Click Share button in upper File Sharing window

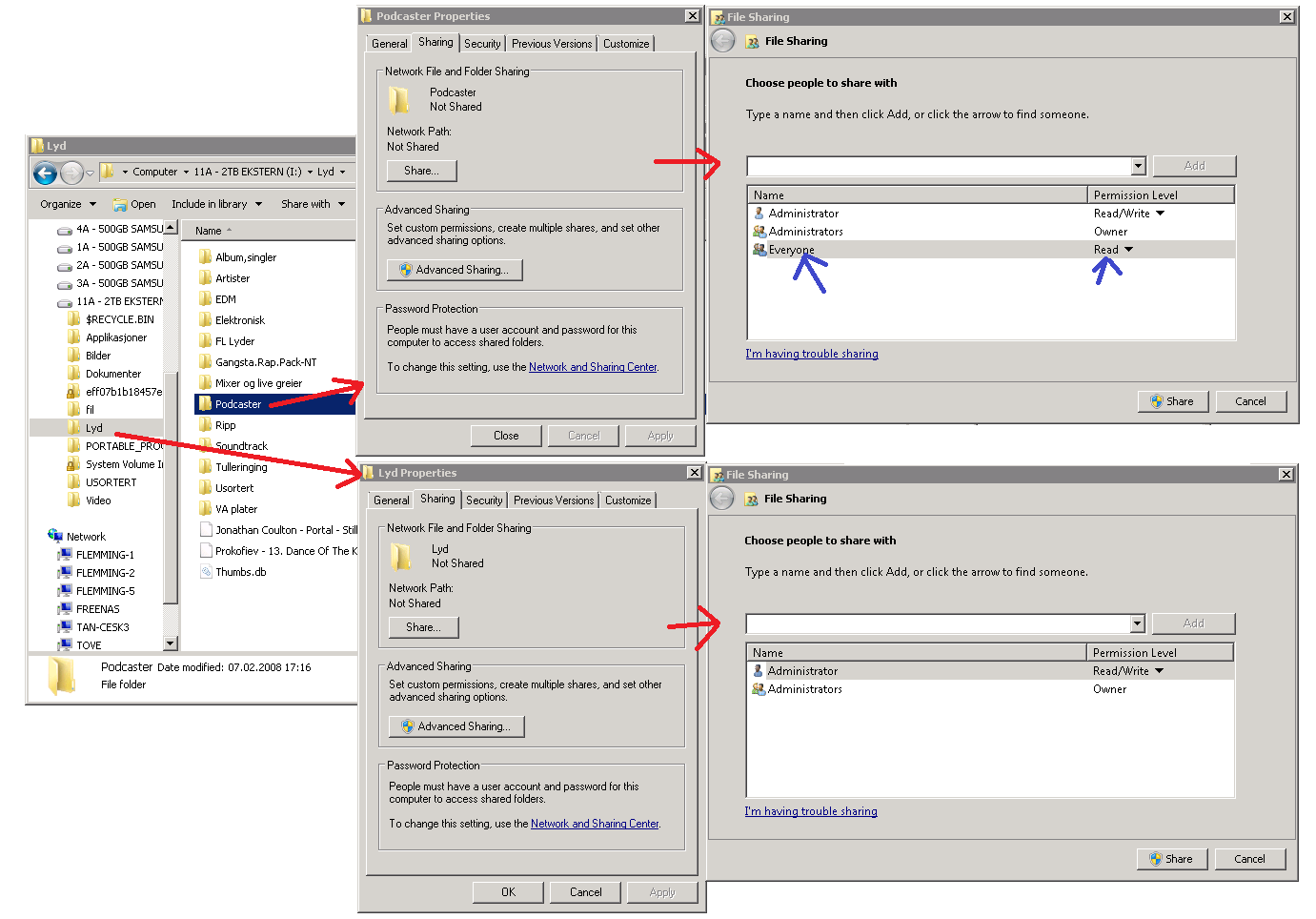pos(1172,401)
